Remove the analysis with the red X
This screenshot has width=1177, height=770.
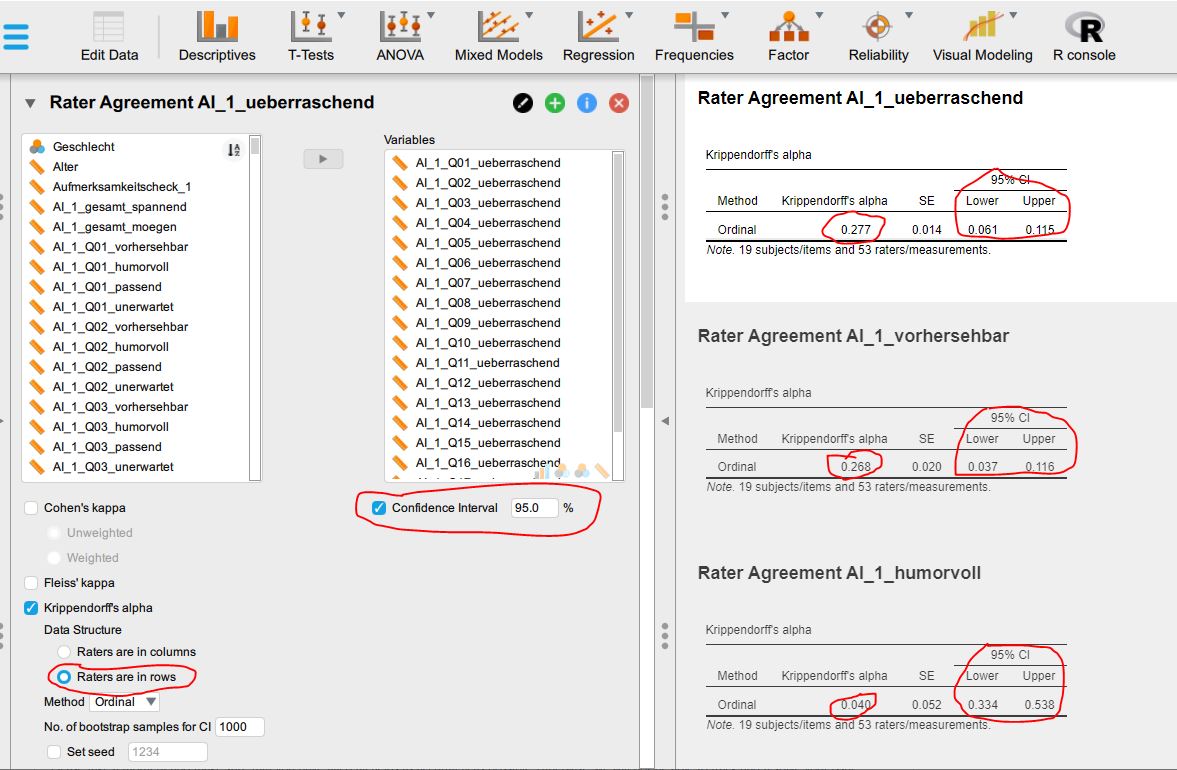point(618,103)
